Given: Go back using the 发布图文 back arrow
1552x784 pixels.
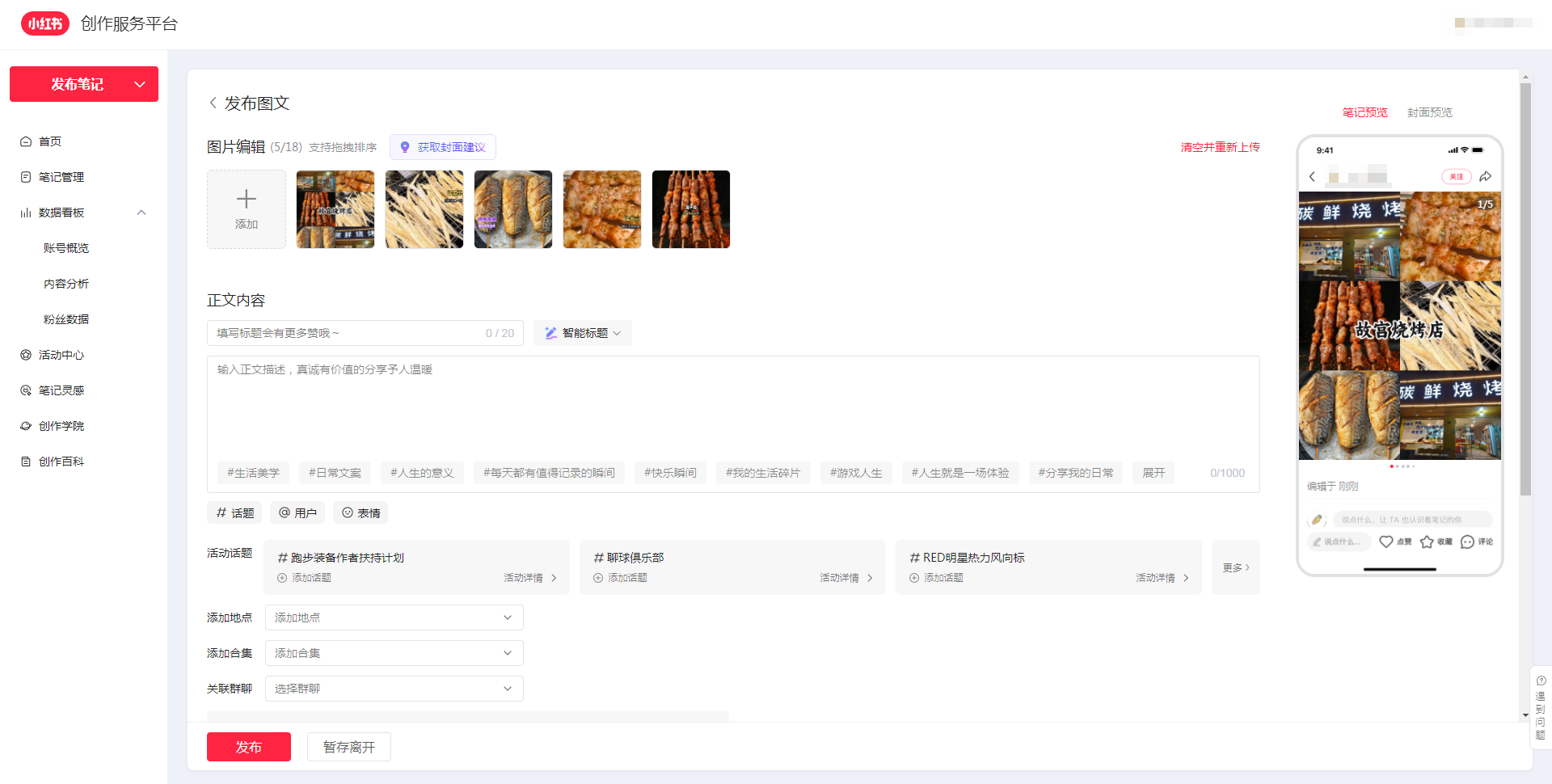Looking at the screenshot, I should (x=213, y=103).
